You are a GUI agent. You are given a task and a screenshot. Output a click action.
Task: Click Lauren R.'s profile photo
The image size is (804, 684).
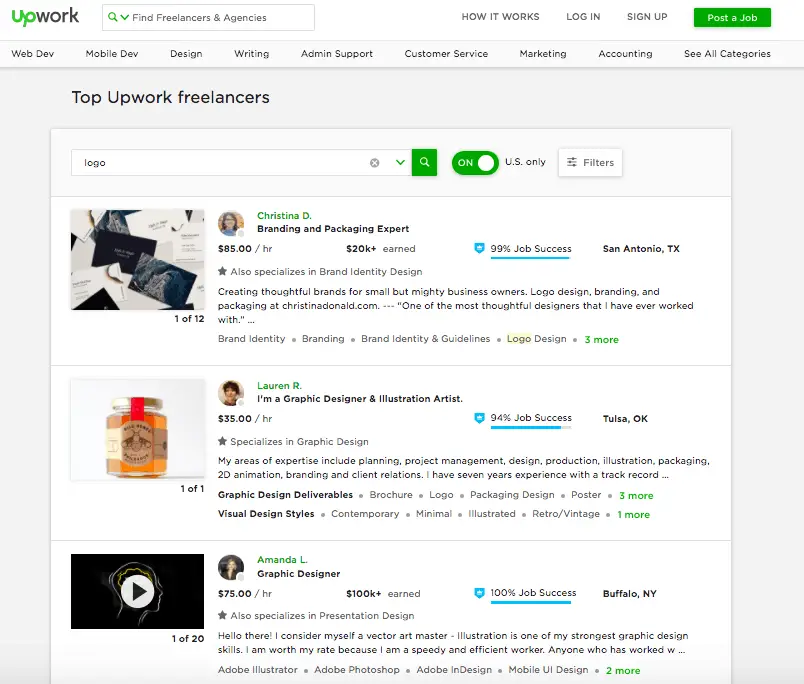click(231, 393)
